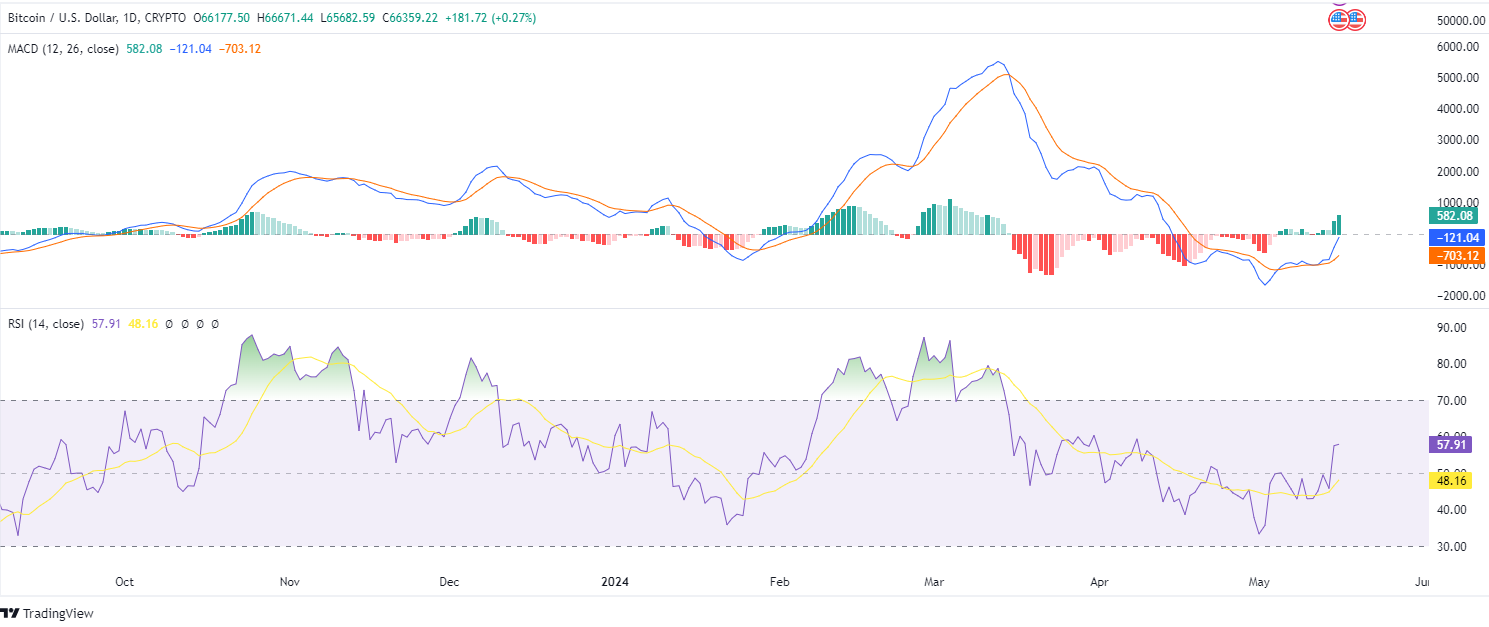Select the MACD (12, 26, close) legend title
The image size is (1489, 627).
pyautogui.click(x=64, y=49)
